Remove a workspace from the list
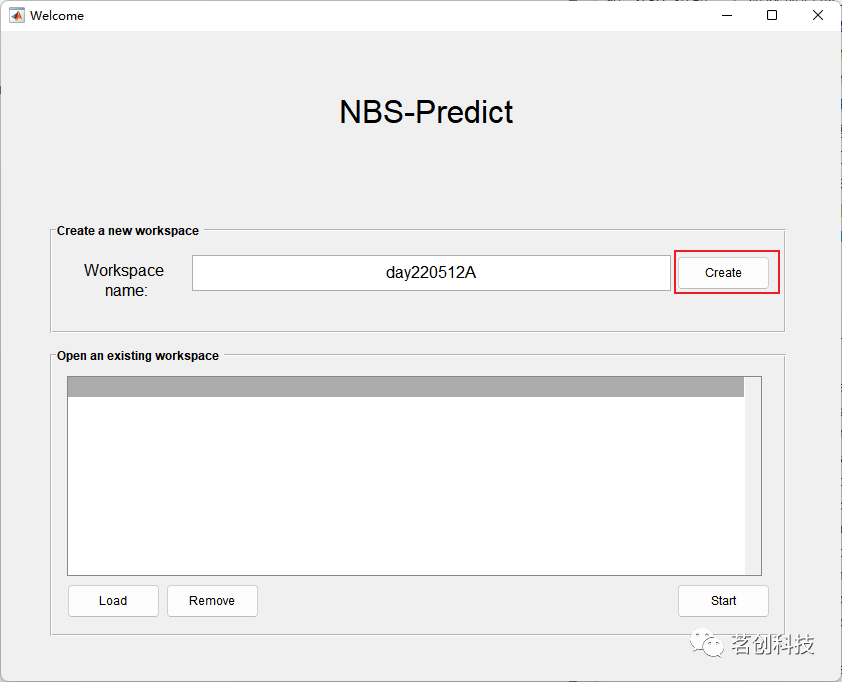 tap(212, 601)
